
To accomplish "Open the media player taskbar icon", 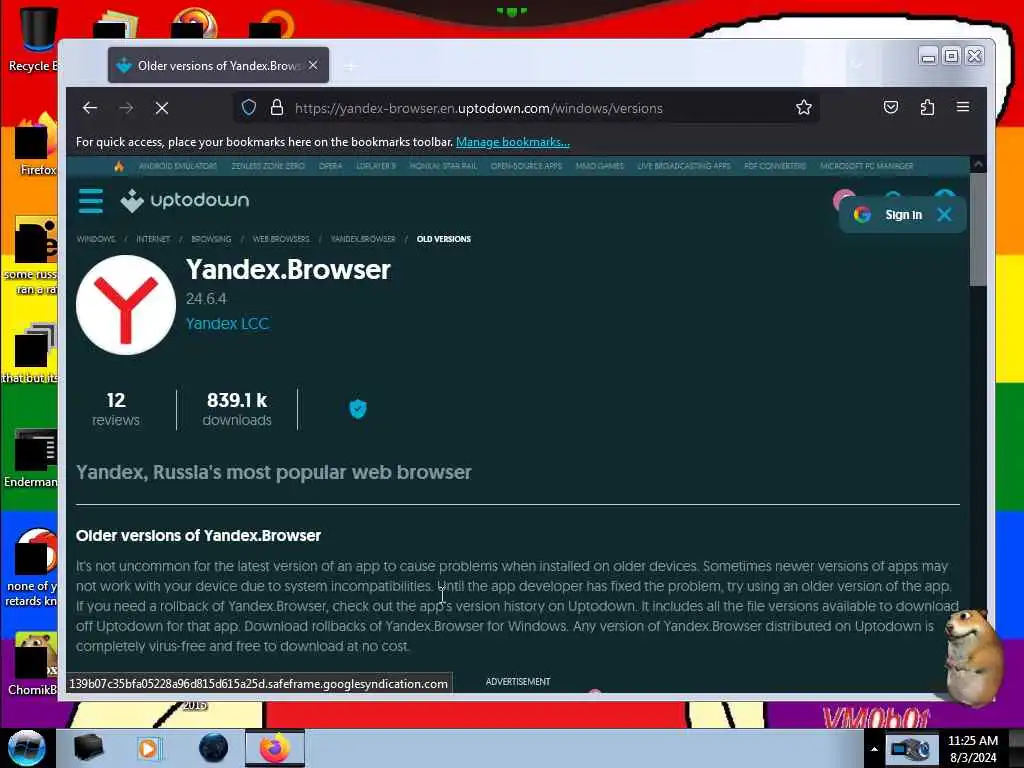I will tap(149, 748).
